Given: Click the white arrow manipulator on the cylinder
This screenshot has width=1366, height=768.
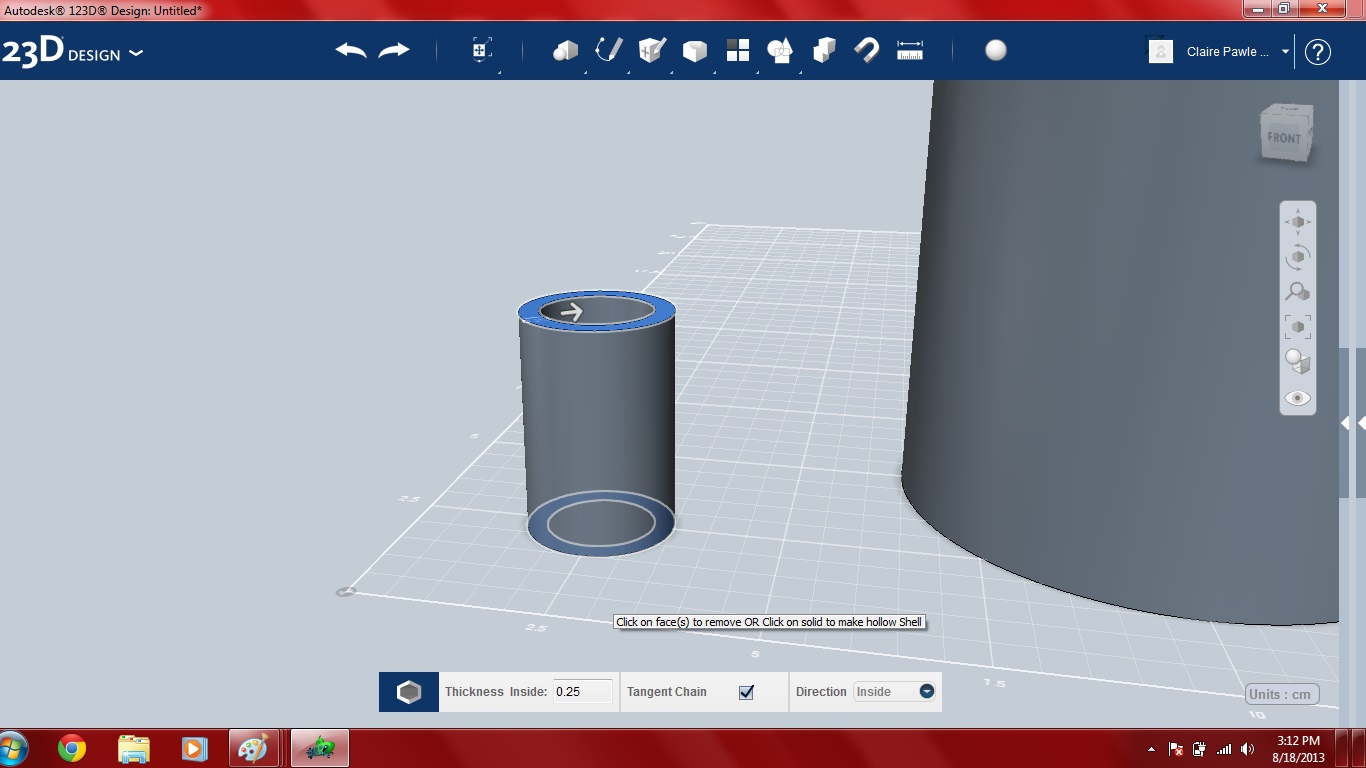Looking at the screenshot, I should coord(571,312).
